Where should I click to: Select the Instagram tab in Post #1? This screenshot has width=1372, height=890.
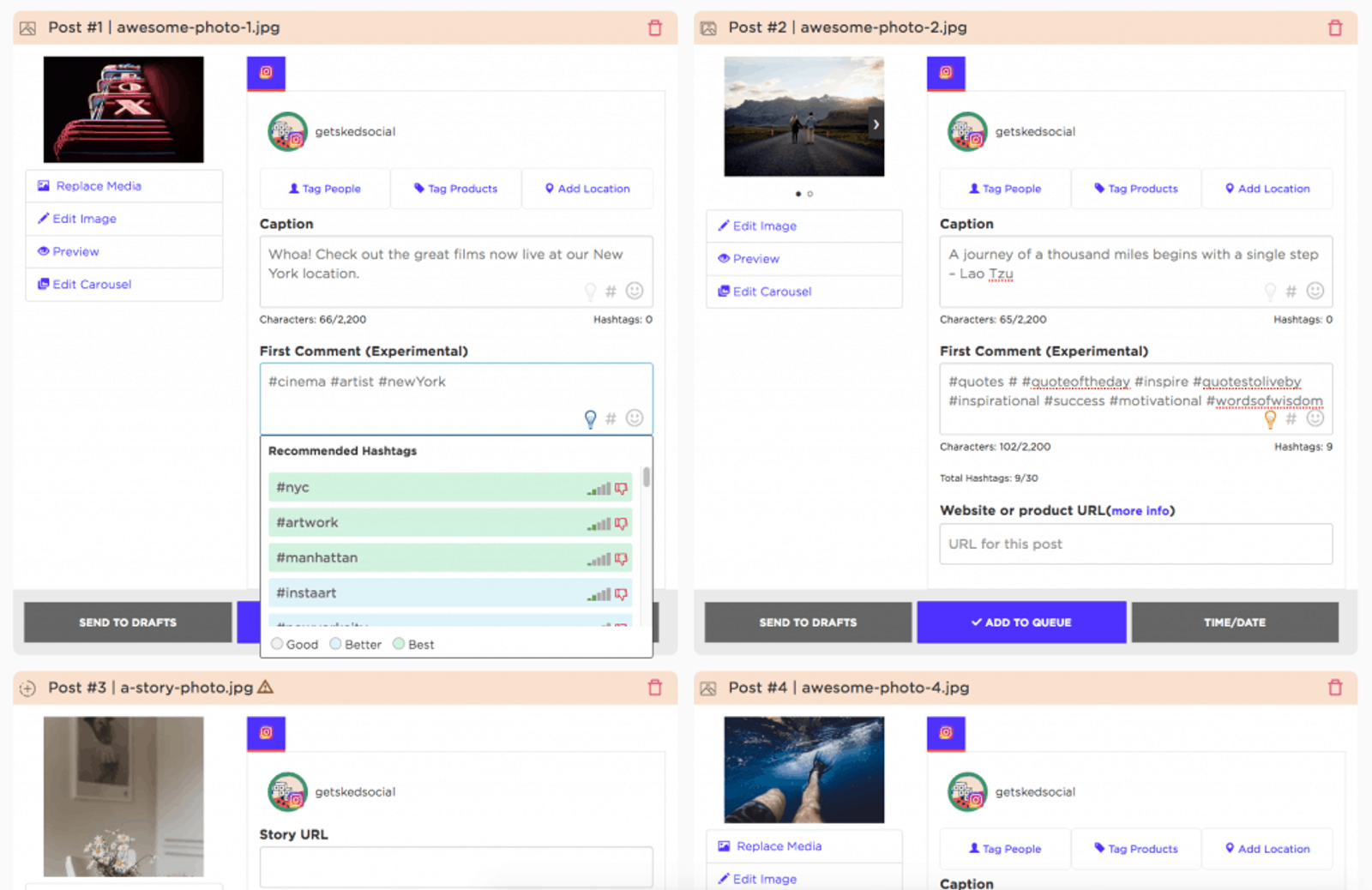(266, 73)
